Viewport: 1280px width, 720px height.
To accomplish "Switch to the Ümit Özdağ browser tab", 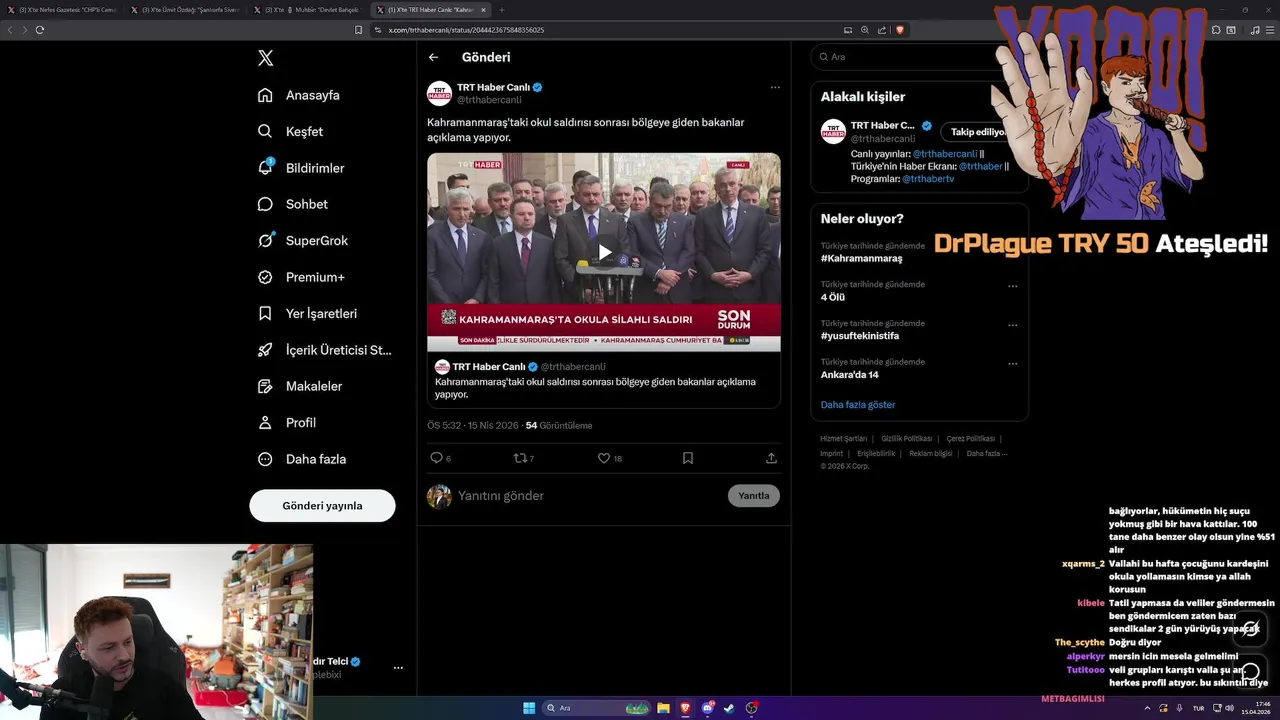I will coord(185,10).
